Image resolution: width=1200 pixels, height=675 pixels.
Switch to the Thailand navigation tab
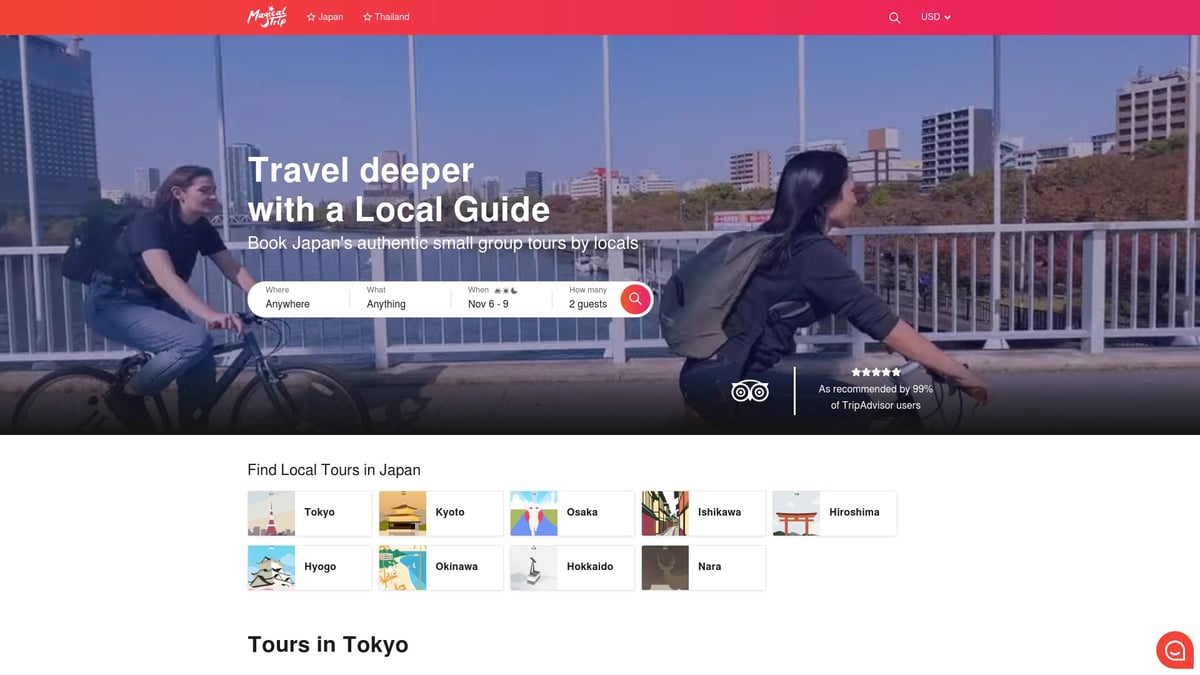pos(386,16)
